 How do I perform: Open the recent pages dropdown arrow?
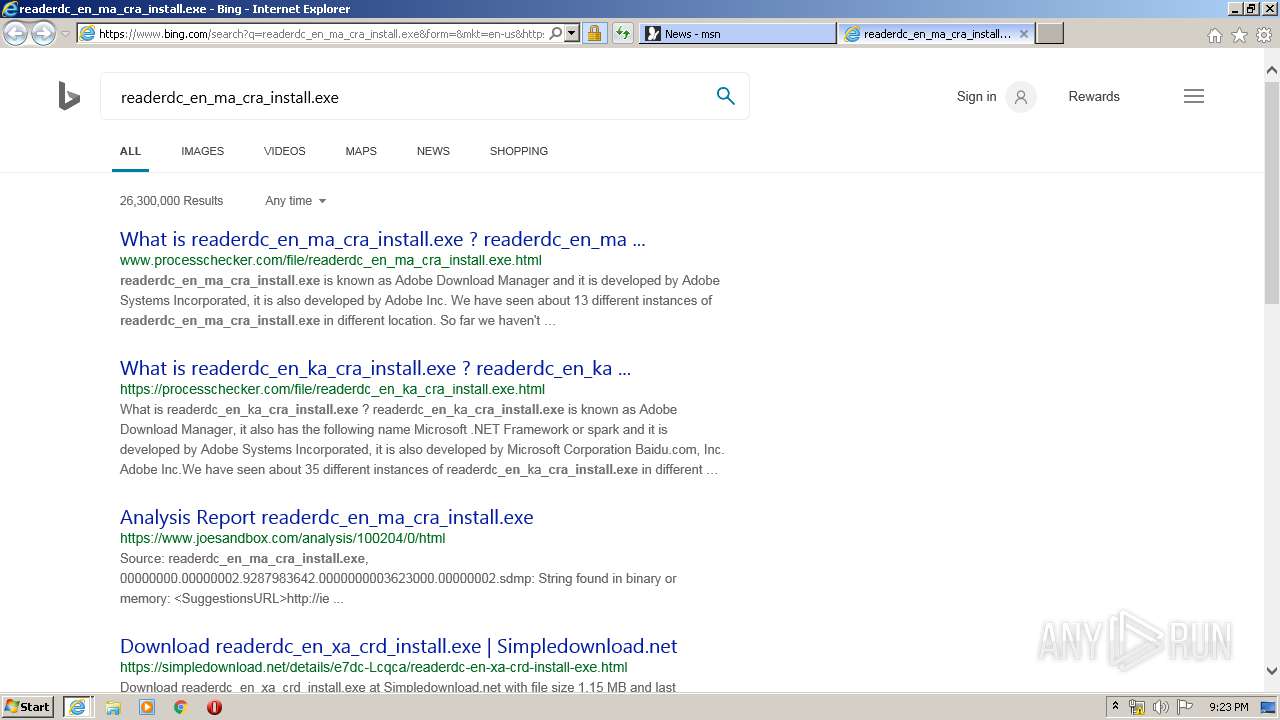tap(65, 34)
